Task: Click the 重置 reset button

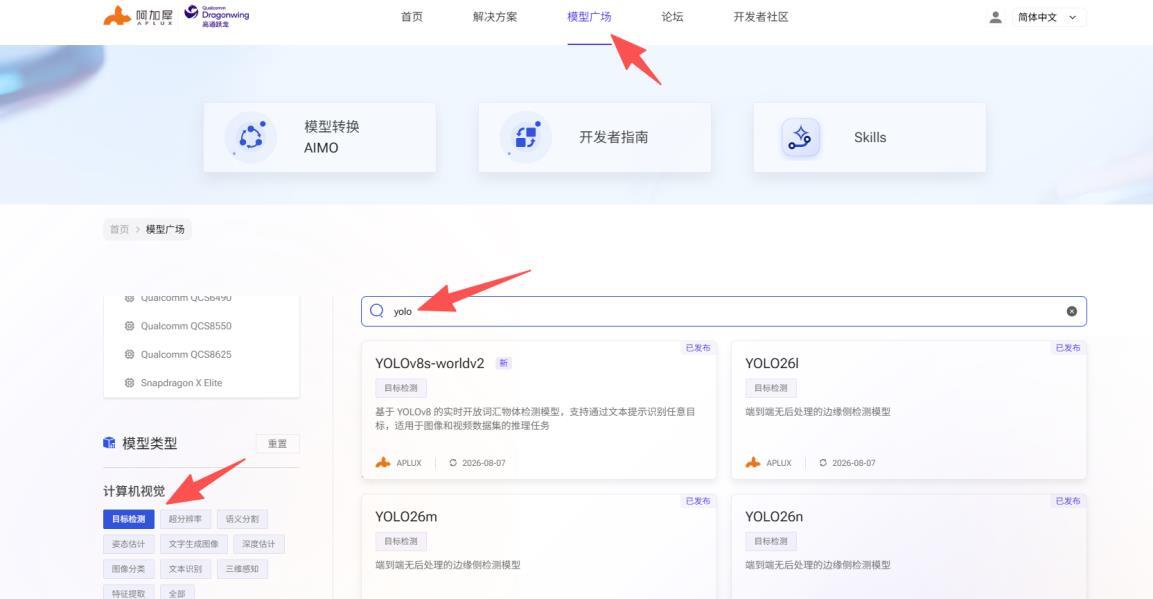Action: pyautogui.click(x=277, y=444)
